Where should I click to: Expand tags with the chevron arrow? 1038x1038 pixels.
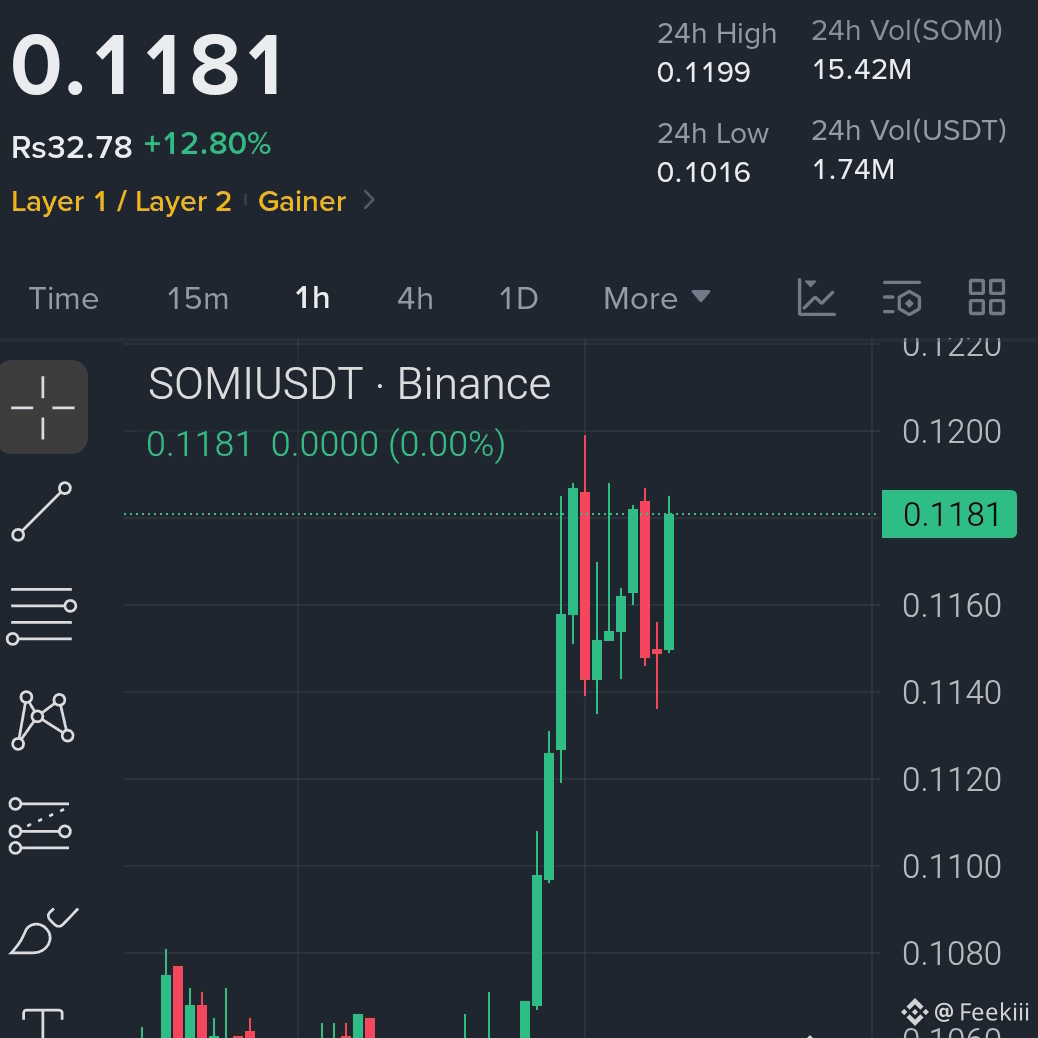tap(369, 200)
